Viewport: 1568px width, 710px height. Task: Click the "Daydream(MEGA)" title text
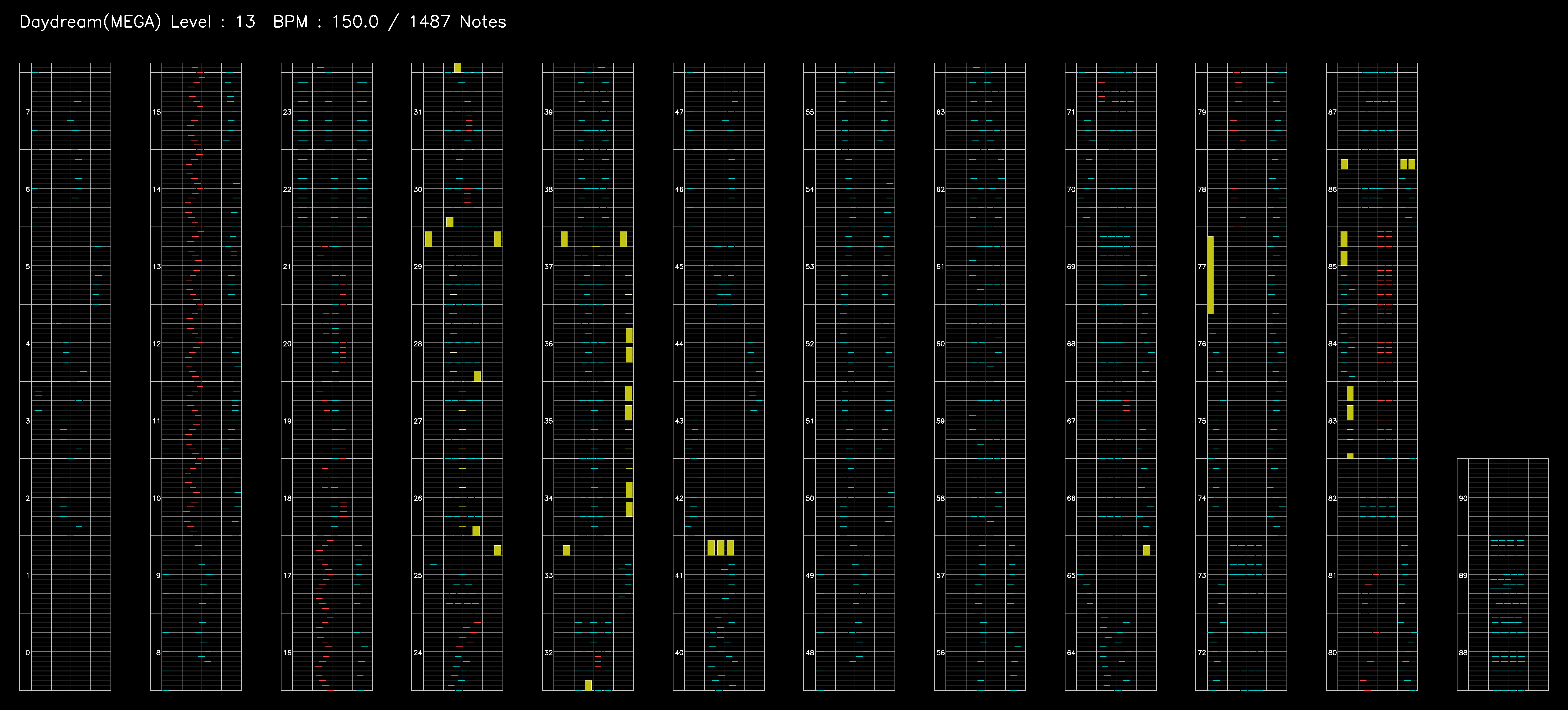click(x=90, y=22)
